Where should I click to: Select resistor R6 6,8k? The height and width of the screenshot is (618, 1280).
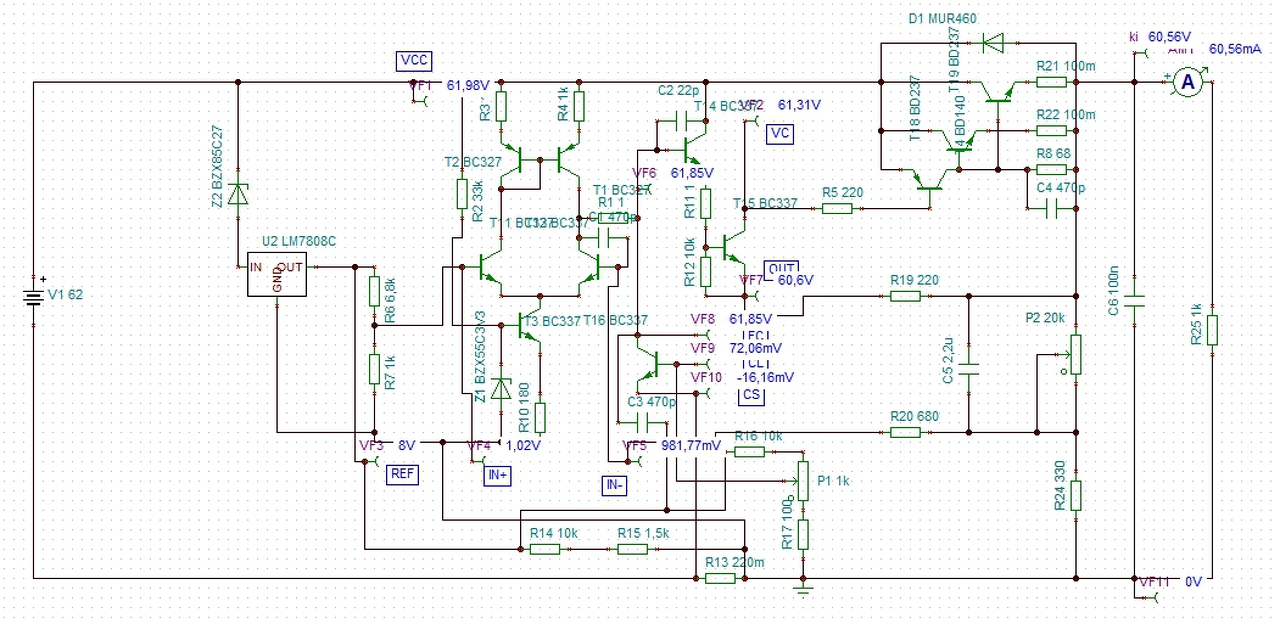[x=373, y=292]
